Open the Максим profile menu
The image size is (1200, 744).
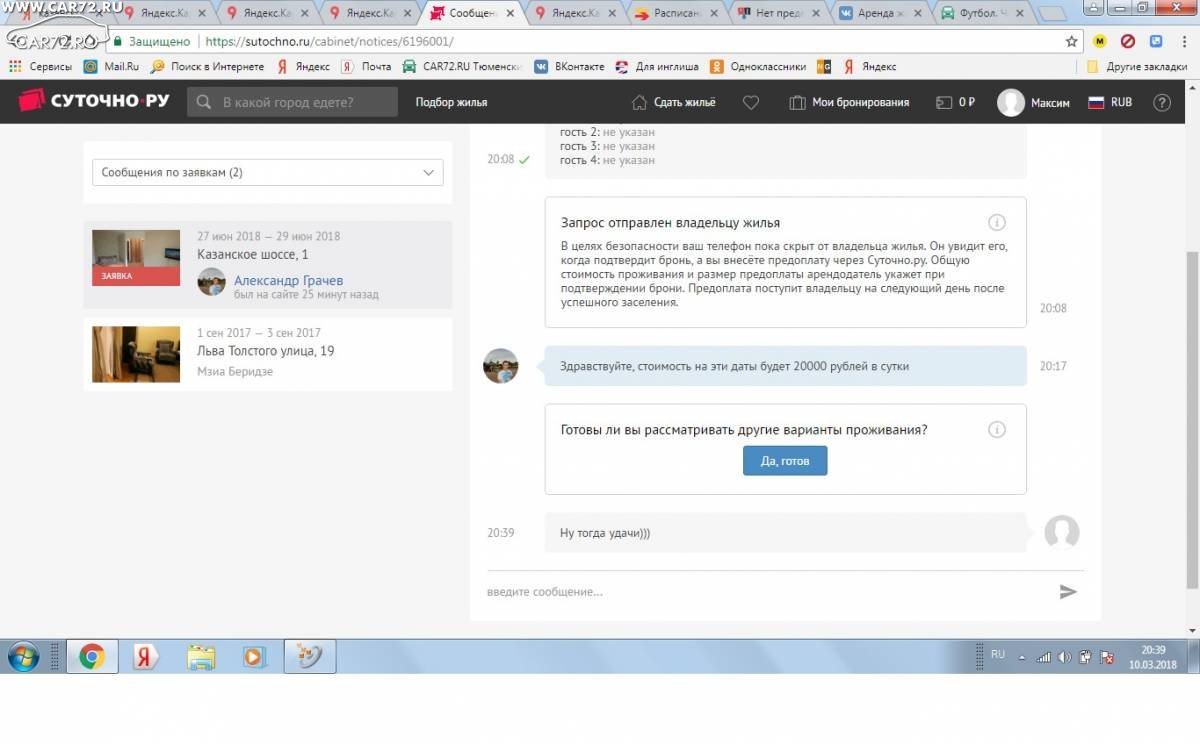point(1034,102)
